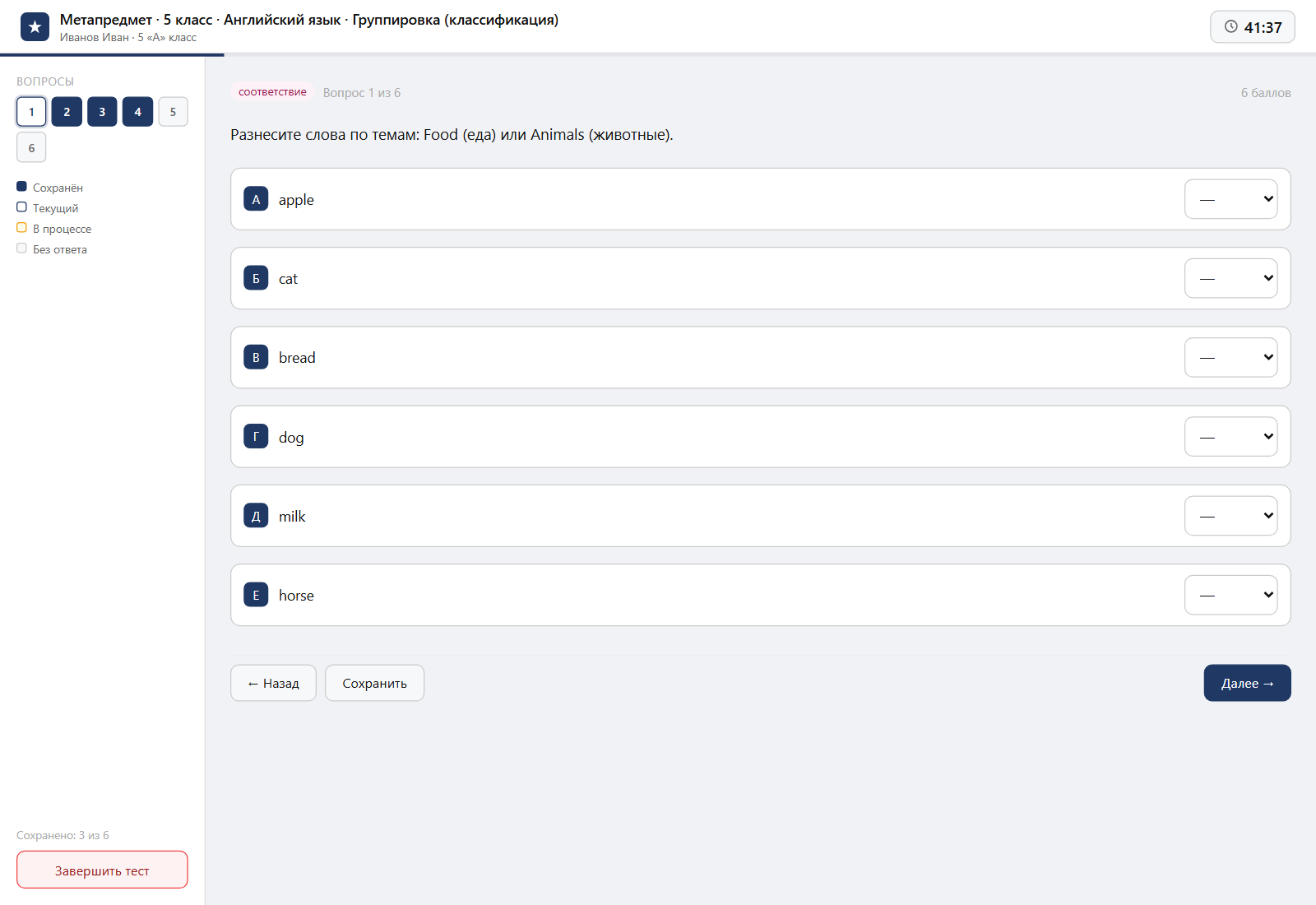
Task: Click the word horse
Action: pyautogui.click(x=296, y=596)
